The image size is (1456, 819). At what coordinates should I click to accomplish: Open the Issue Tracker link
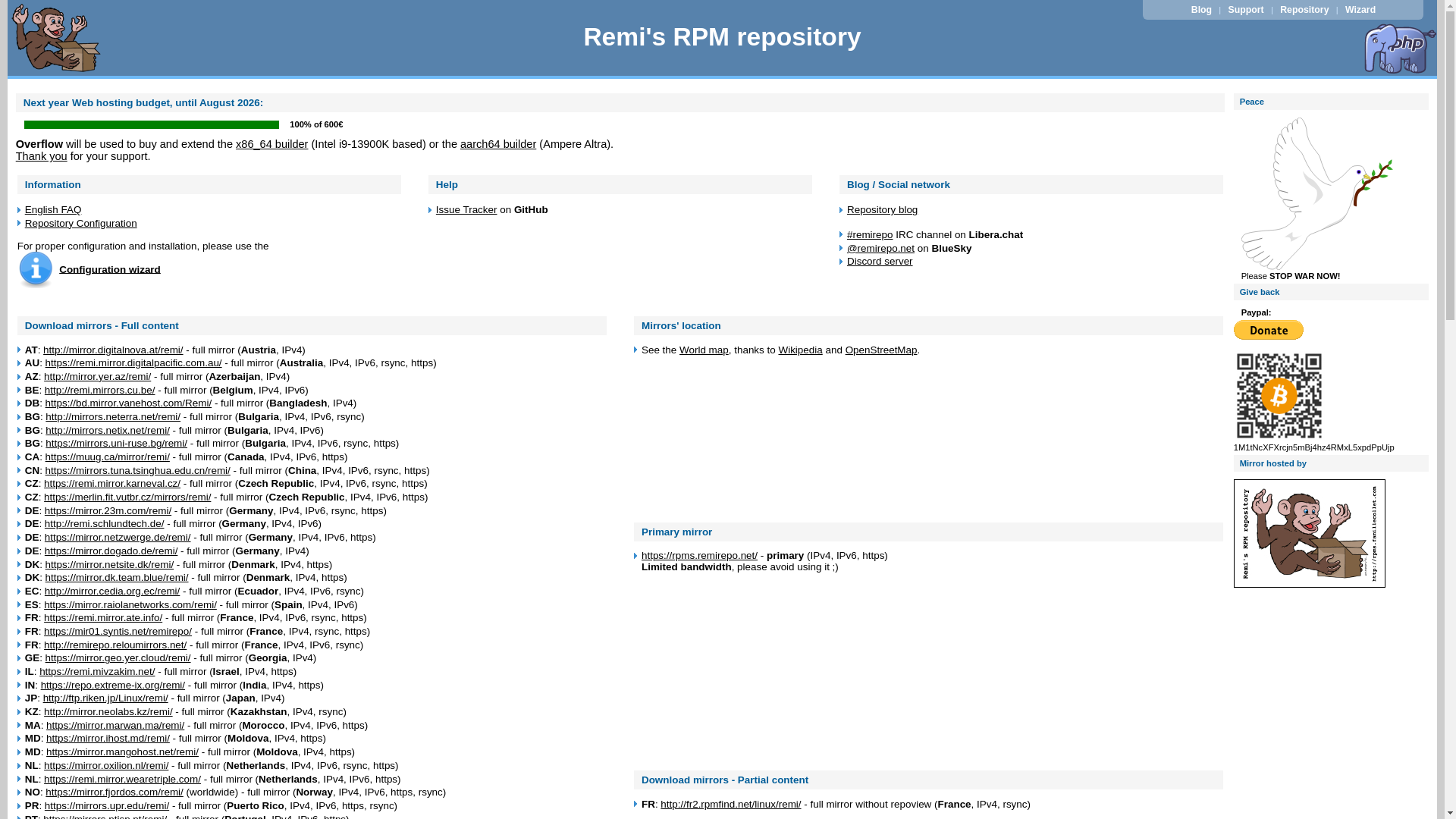point(466,210)
